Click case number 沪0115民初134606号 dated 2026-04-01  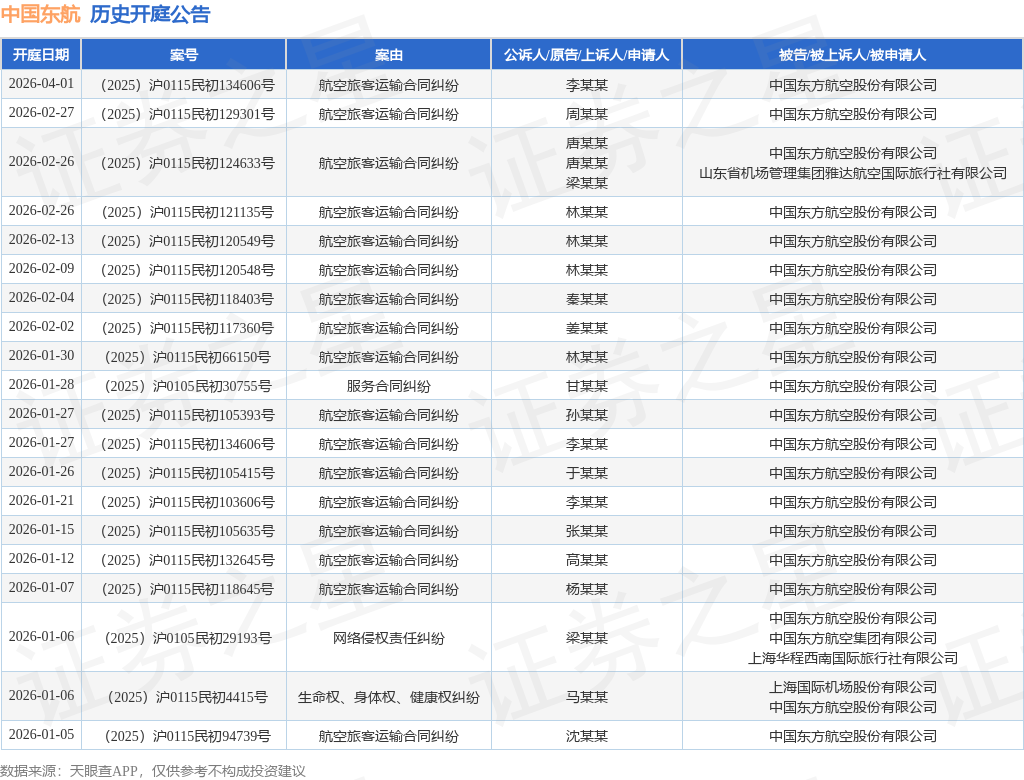pos(187,86)
